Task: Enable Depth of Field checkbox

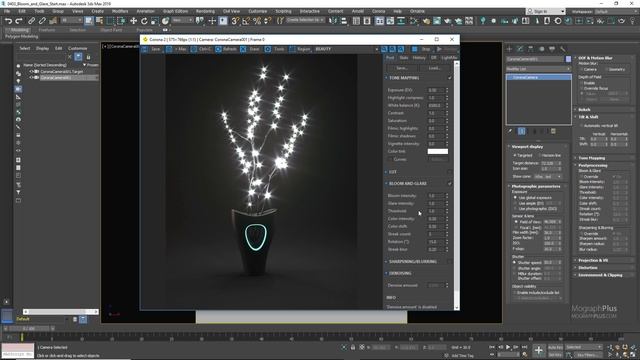Action: [x=582, y=83]
